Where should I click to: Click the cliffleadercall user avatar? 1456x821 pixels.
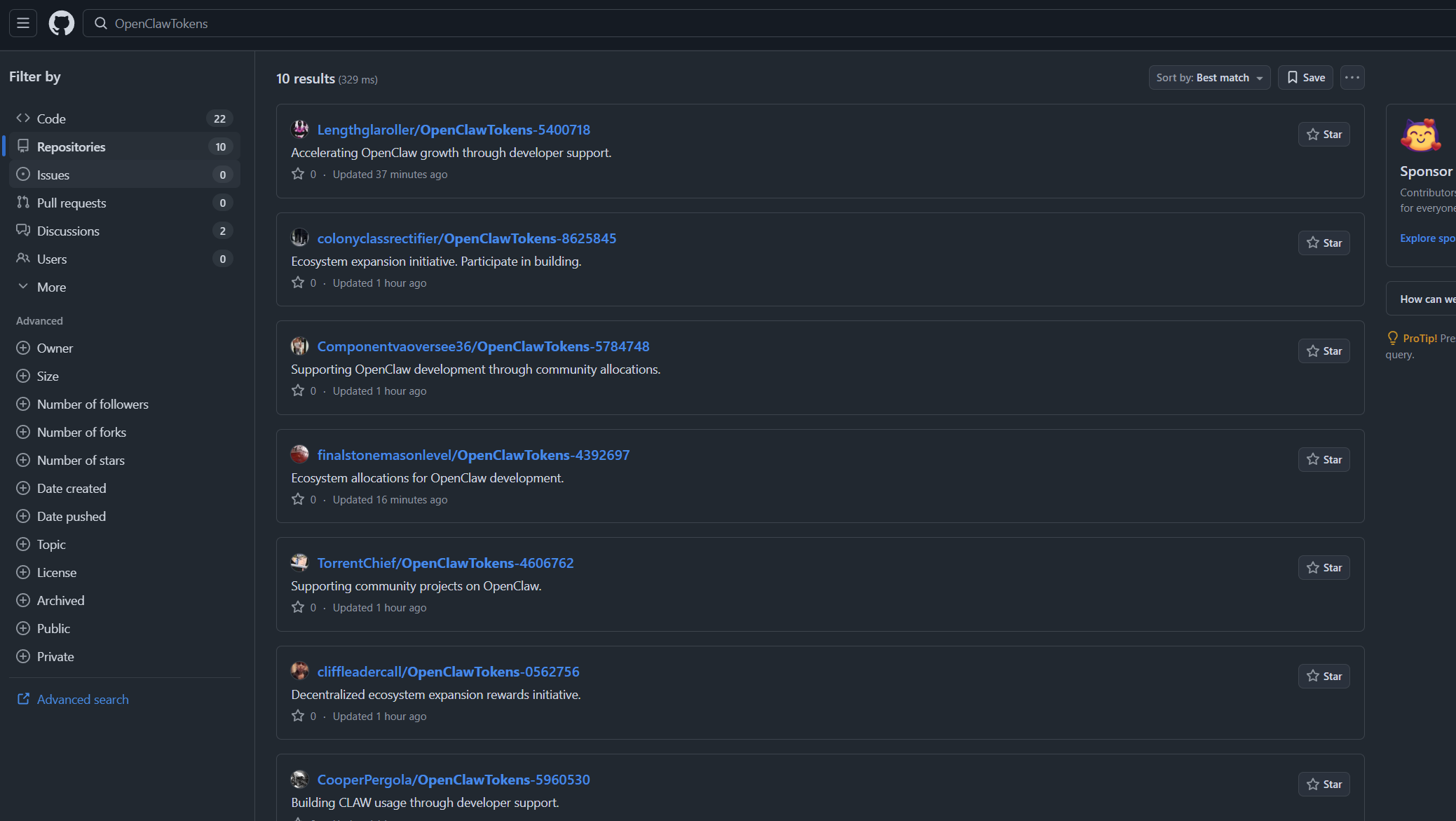[299, 671]
